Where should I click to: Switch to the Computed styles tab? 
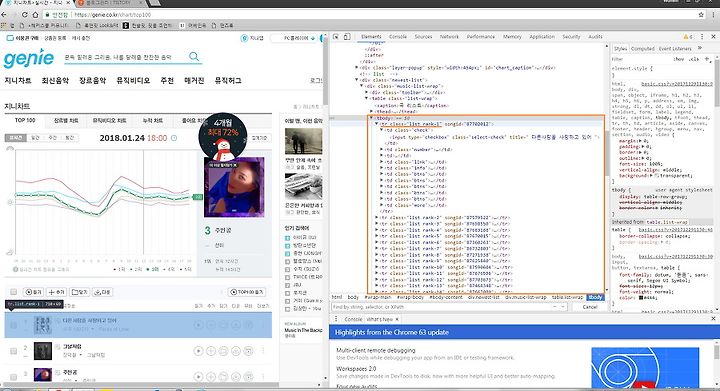642,48
